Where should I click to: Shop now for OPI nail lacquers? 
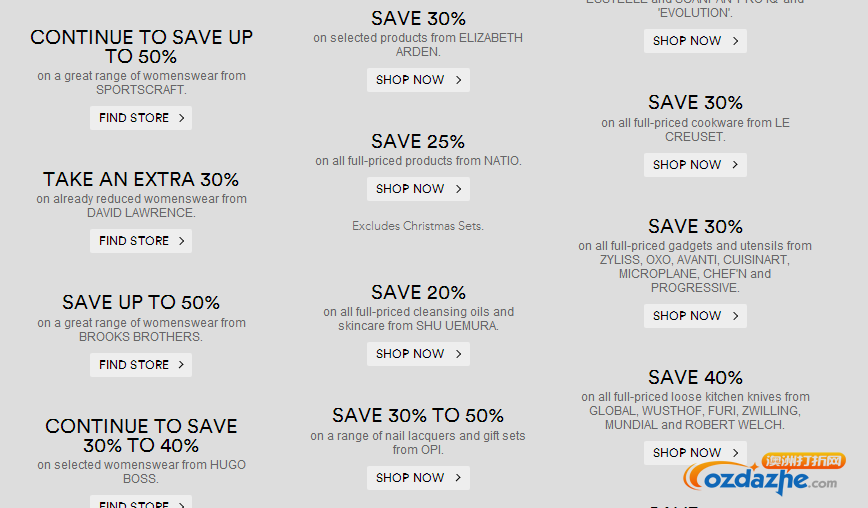tap(418, 478)
